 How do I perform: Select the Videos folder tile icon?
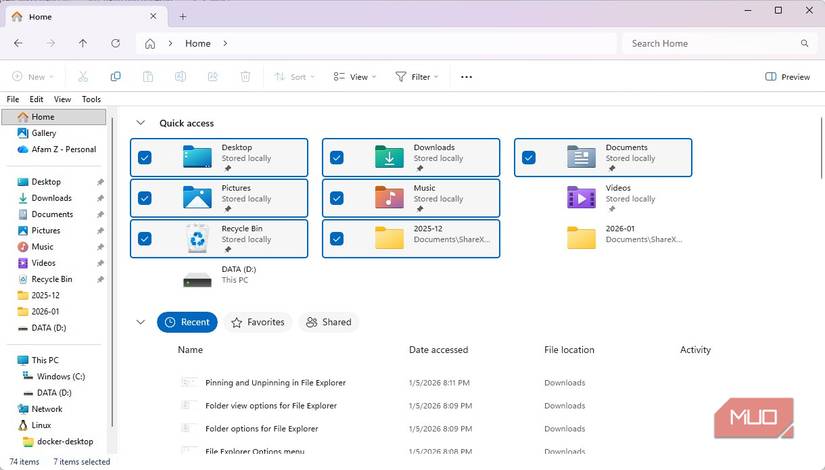pyautogui.click(x=581, y=197)
